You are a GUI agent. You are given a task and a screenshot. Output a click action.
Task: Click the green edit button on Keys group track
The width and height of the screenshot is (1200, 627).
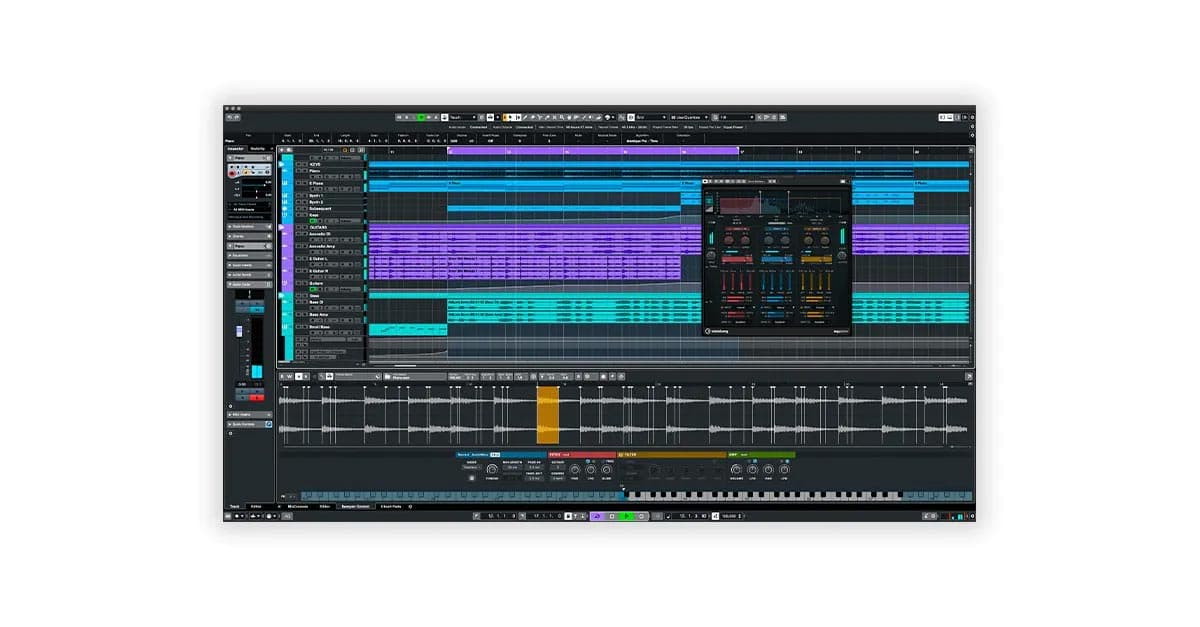tap(313, 221)
